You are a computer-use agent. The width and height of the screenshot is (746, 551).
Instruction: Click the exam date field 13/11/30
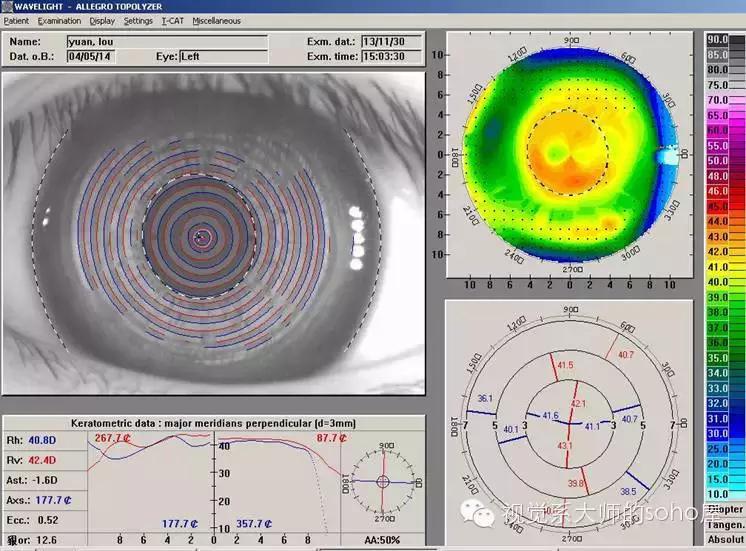pyautogui.click(x=392, y=42)
